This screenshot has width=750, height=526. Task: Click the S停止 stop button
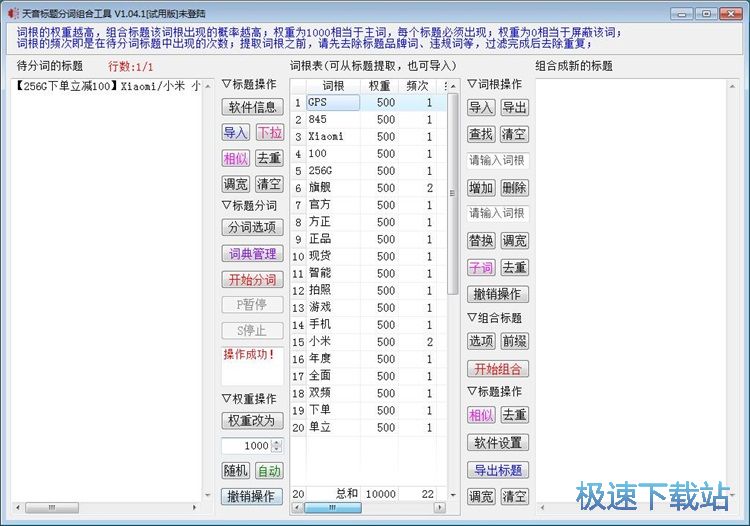[x=252, y=330]
